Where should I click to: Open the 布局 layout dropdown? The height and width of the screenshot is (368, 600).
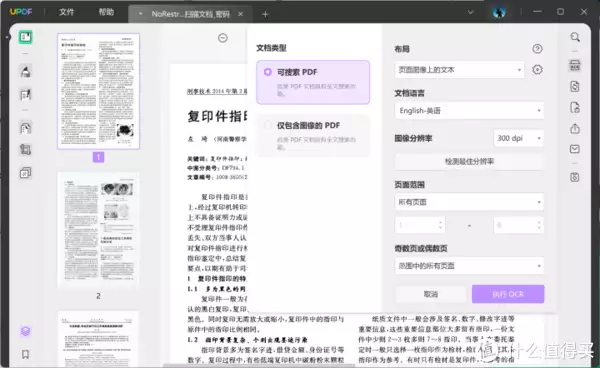pos(459,70)
